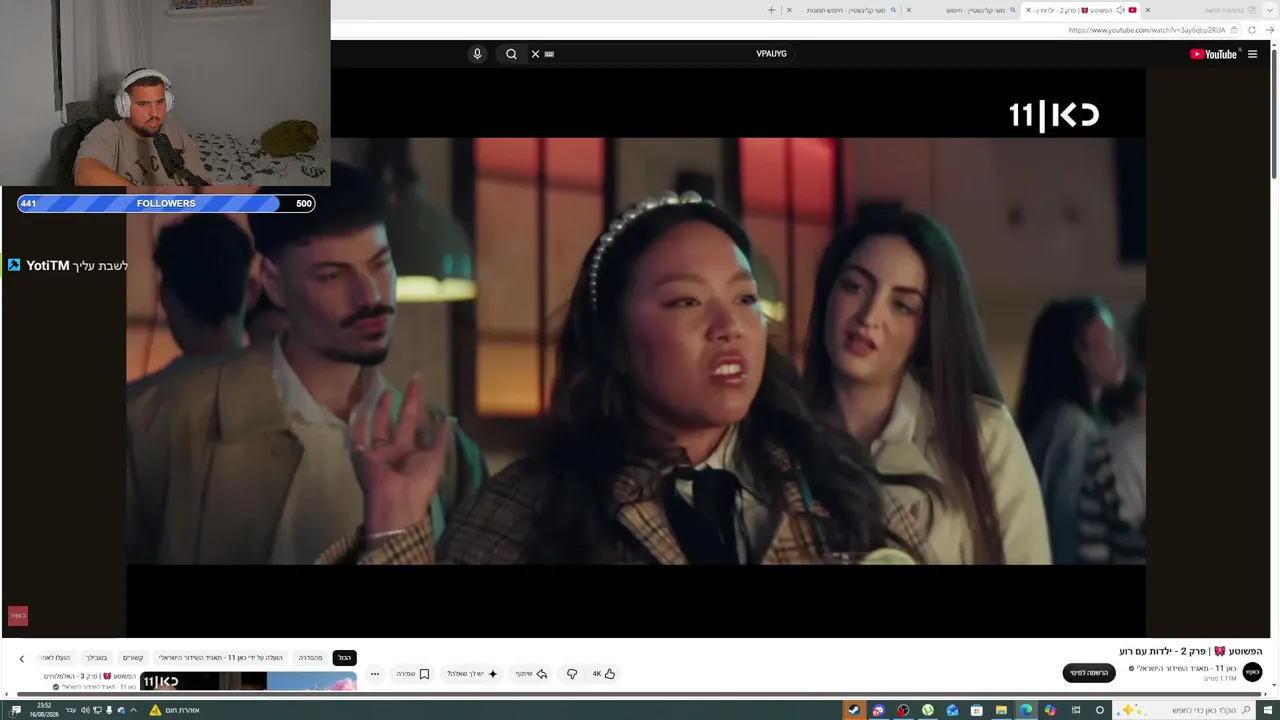
Task: Reload the page with refresh icon
Action: tap(1251, 30)
